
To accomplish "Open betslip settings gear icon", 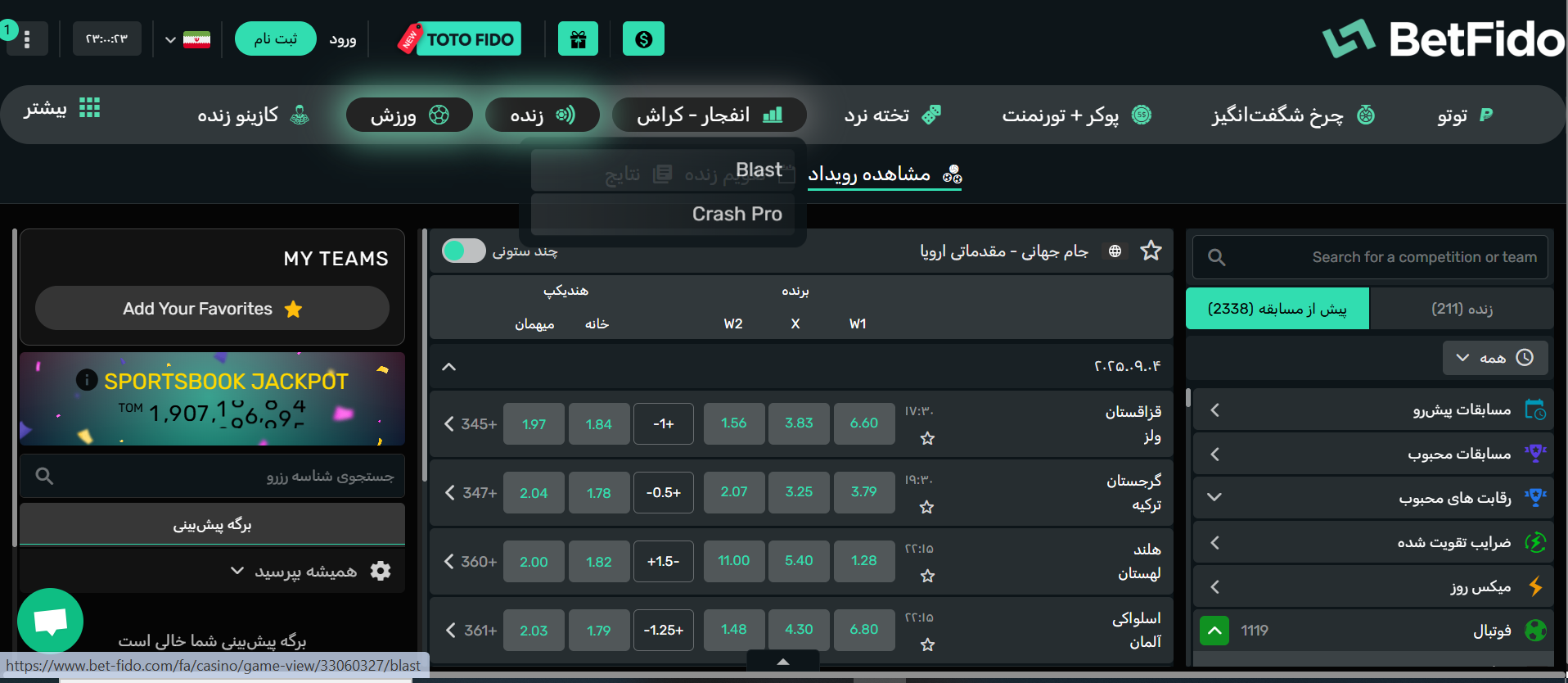I will [381, 571].
